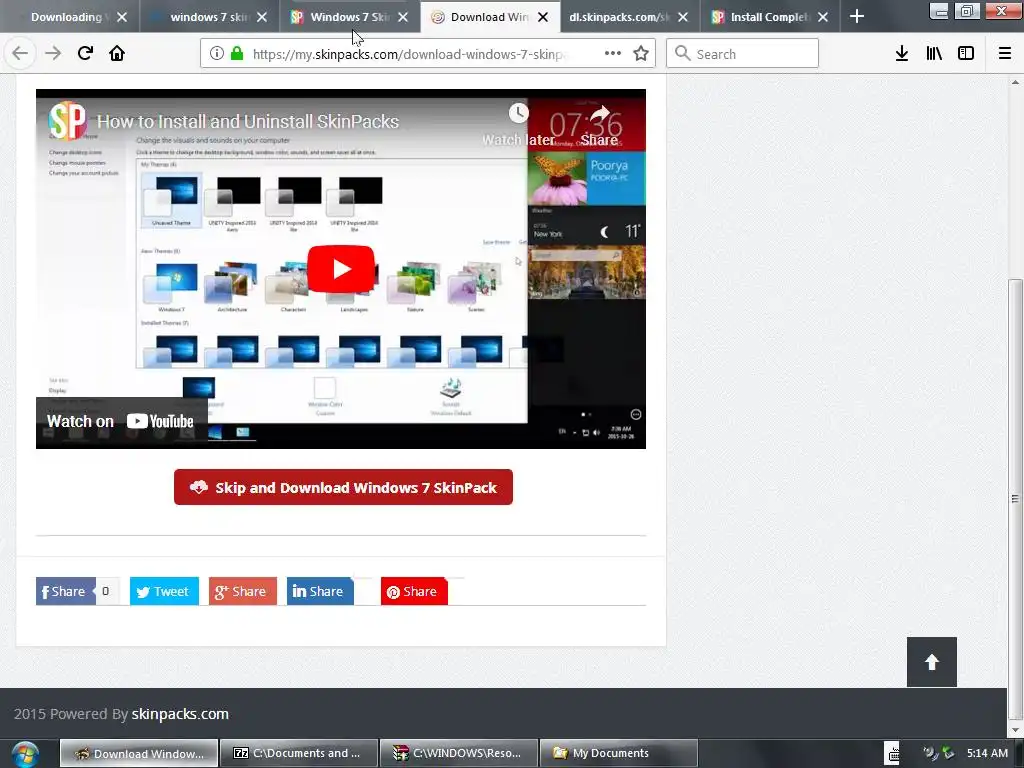The width and height of the screenshot is (1024, 768).
Task: Reload the current page
Action: click(85, 54)
